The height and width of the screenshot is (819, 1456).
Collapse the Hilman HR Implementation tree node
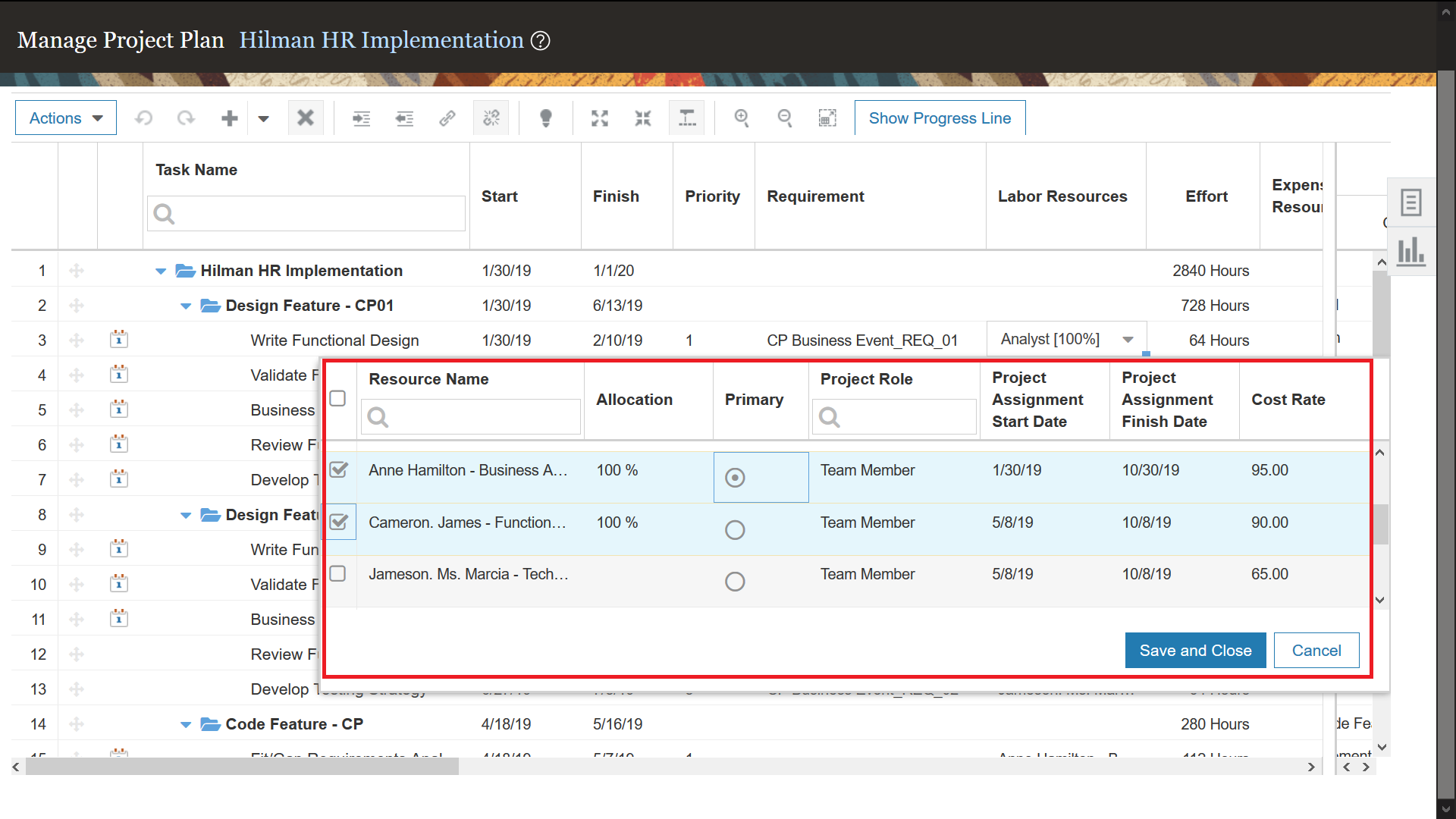click(161, 271)
